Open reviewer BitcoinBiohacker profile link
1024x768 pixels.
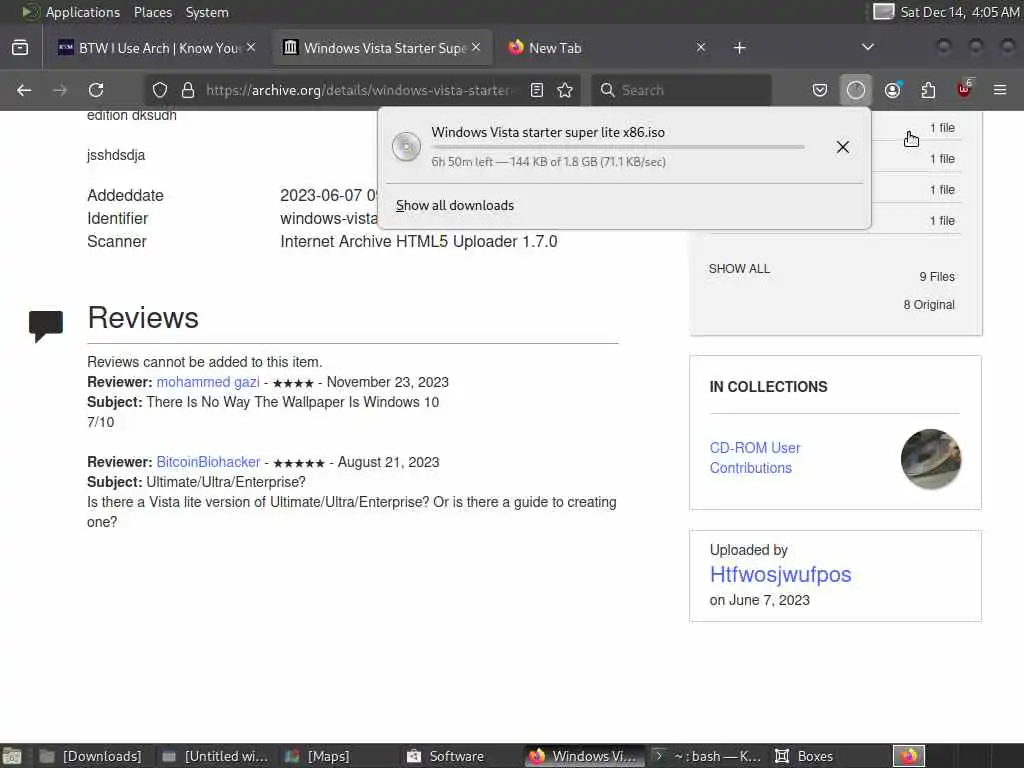coord(208,462)
